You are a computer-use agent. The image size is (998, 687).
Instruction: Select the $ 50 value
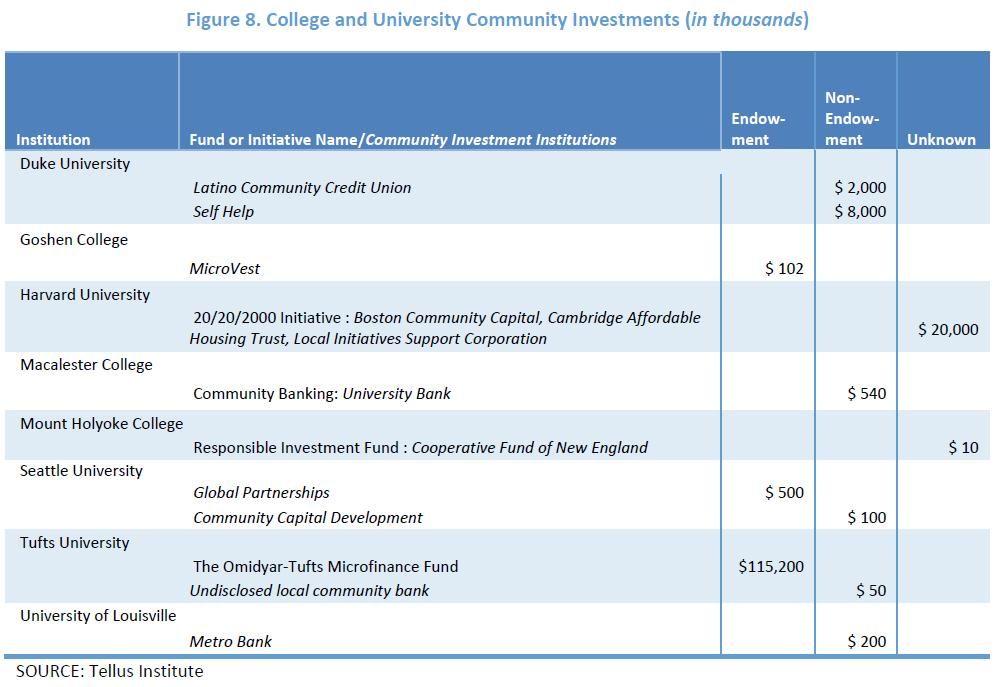871,591
